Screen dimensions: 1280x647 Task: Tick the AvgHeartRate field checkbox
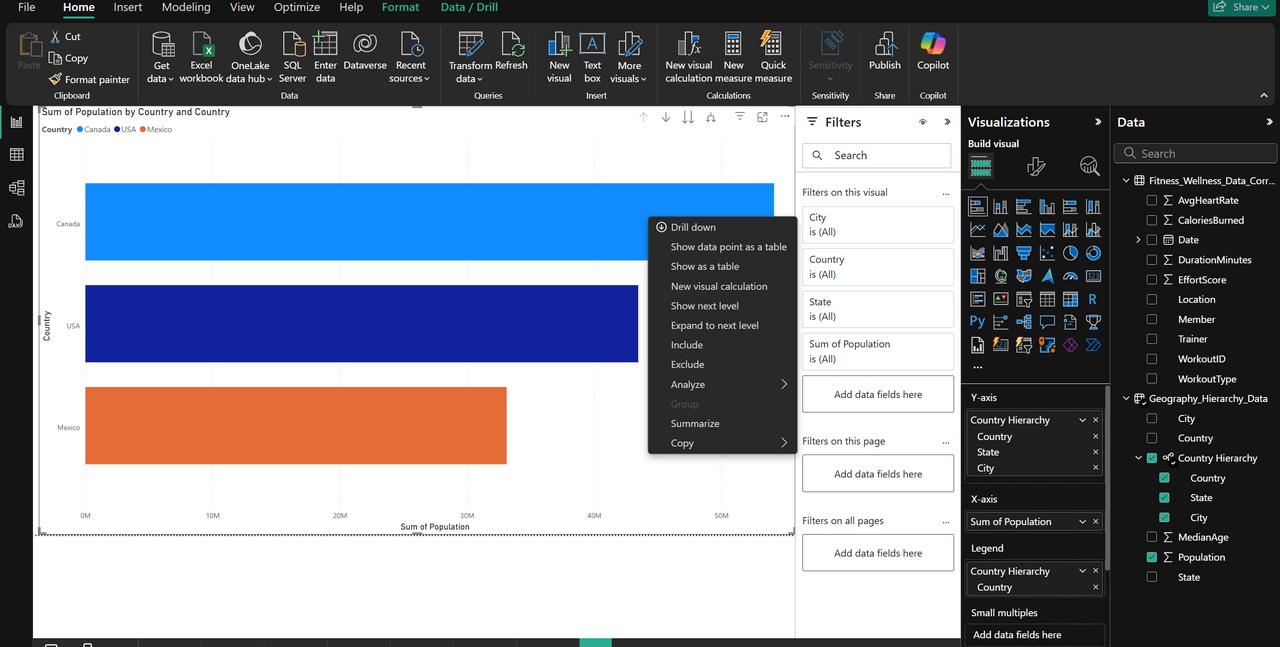[1152, 200]
